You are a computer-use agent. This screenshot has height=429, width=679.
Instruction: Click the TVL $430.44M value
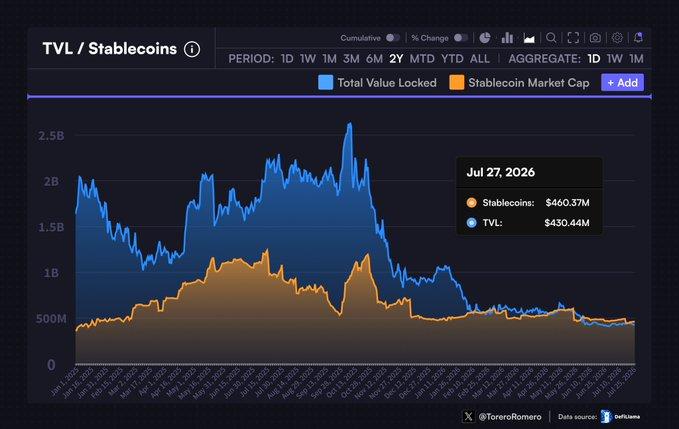click(x=567, y=223)
